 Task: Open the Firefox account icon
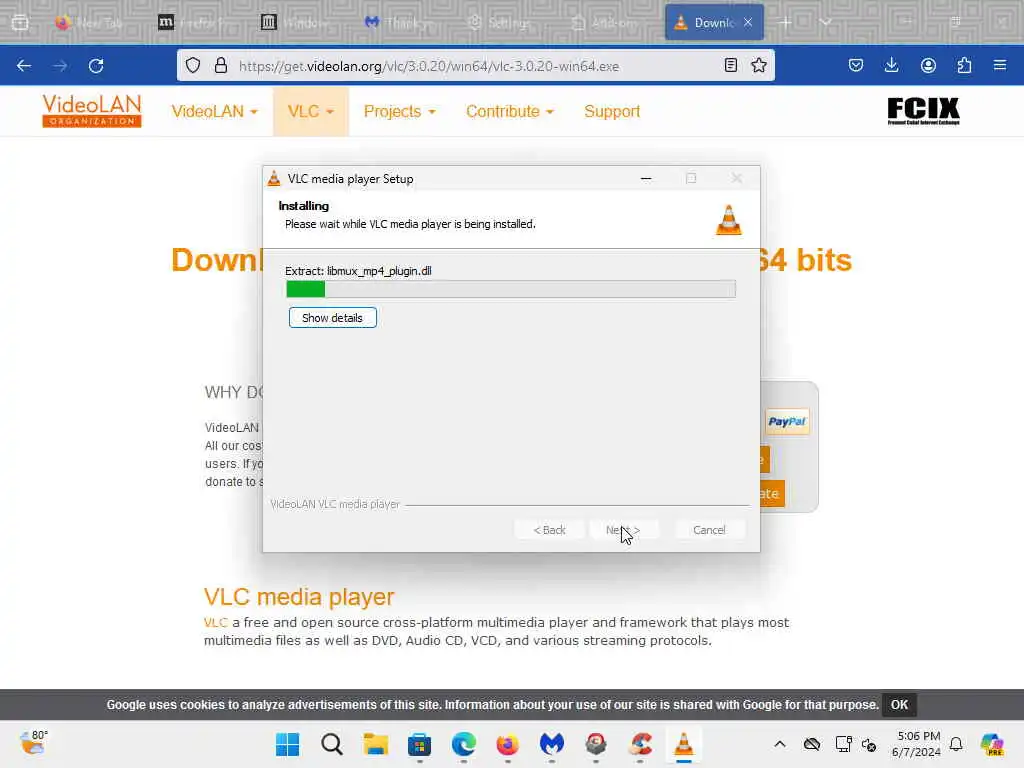point(928,65)
